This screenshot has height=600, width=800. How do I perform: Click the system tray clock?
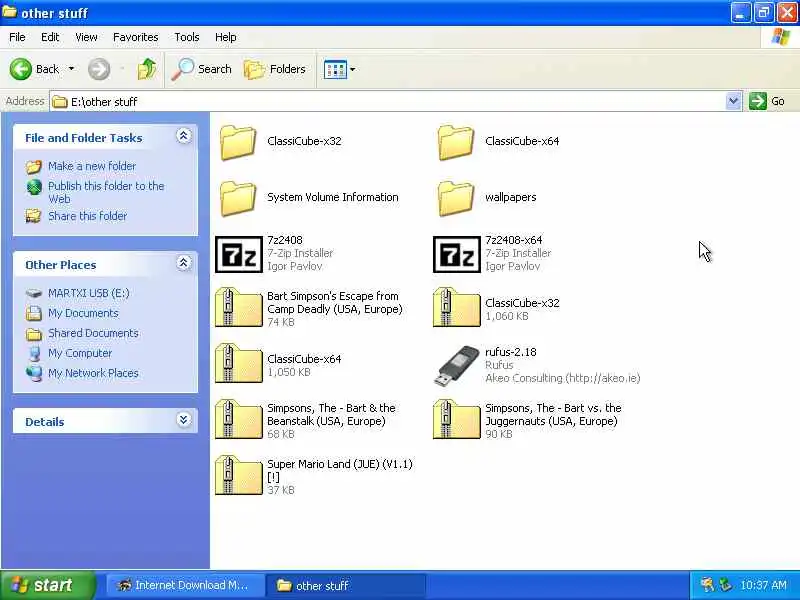[763, 585]
